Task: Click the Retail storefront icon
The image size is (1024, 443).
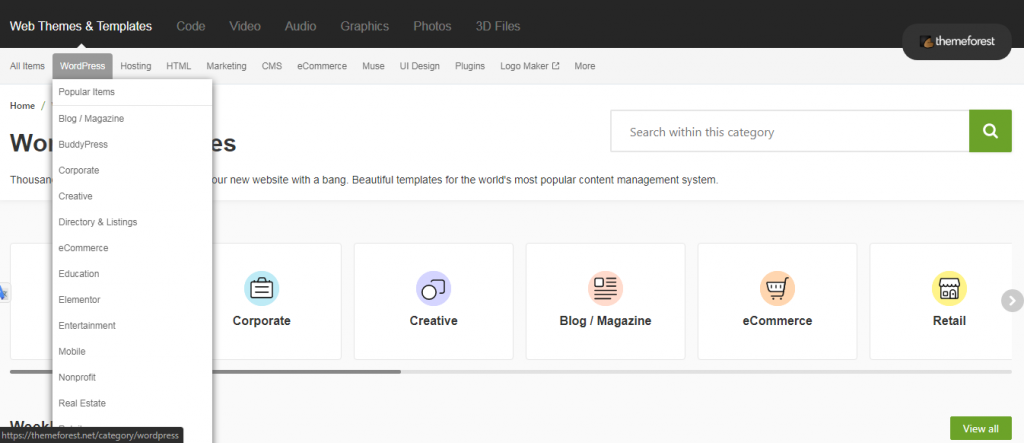Action: (949, 289)
